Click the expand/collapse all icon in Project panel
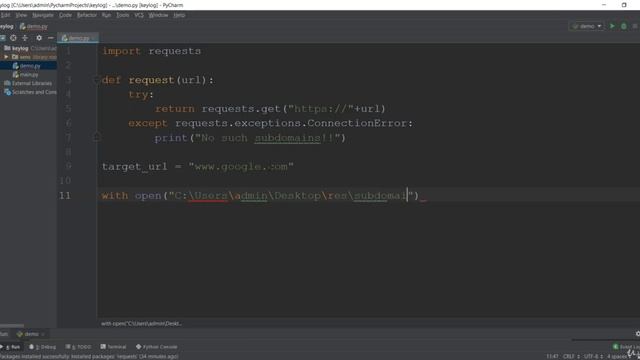Image resolution: width=640 pixels, height=360 pixels. 25,38
